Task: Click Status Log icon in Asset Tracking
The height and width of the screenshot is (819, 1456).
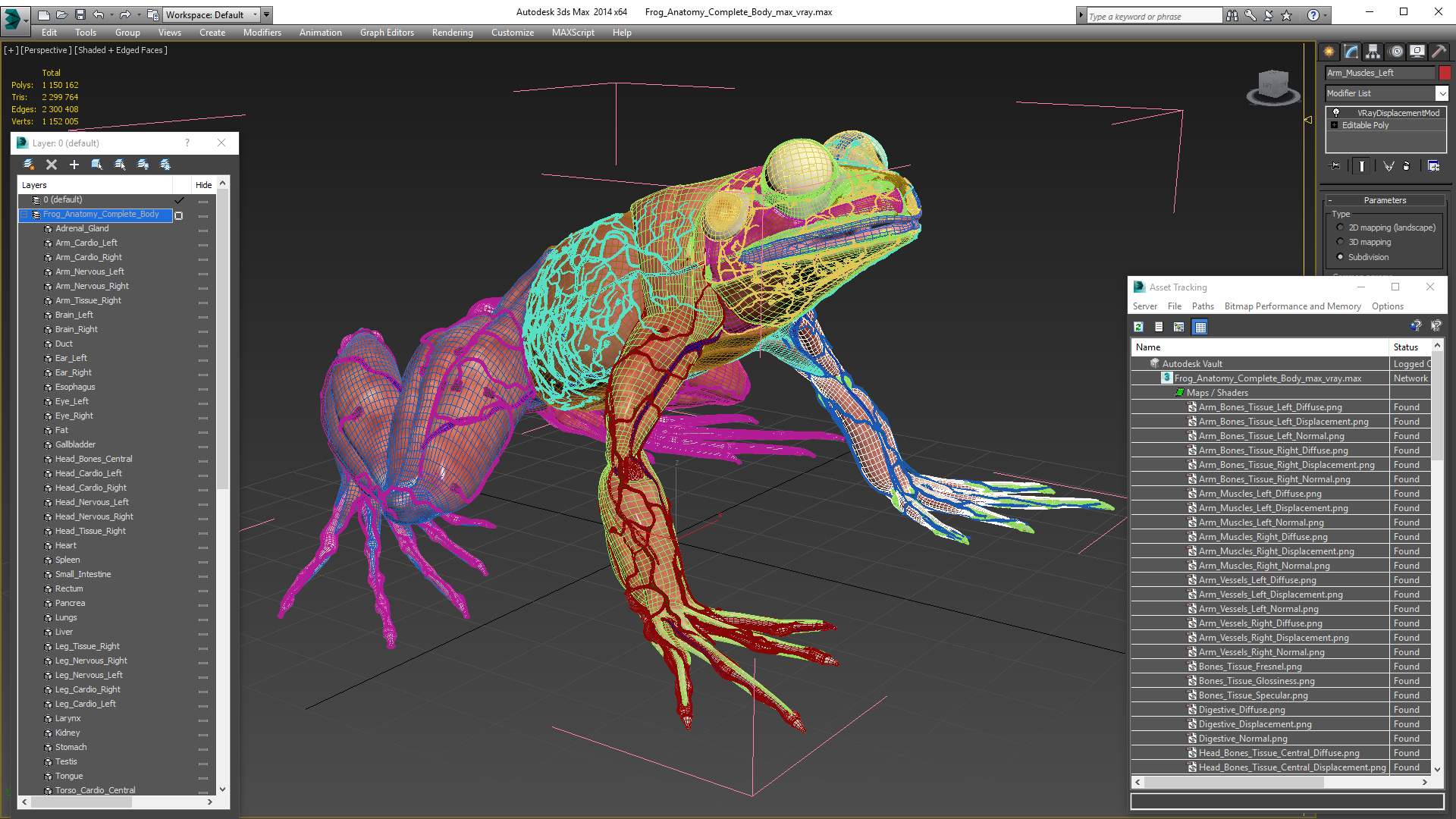Action: tap(1159, 327)
